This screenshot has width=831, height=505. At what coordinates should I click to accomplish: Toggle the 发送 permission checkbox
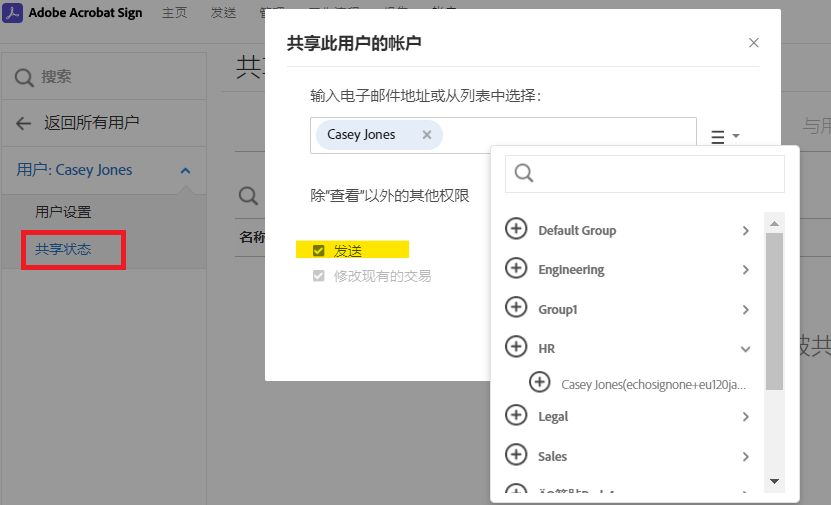(x=319, y=250)
